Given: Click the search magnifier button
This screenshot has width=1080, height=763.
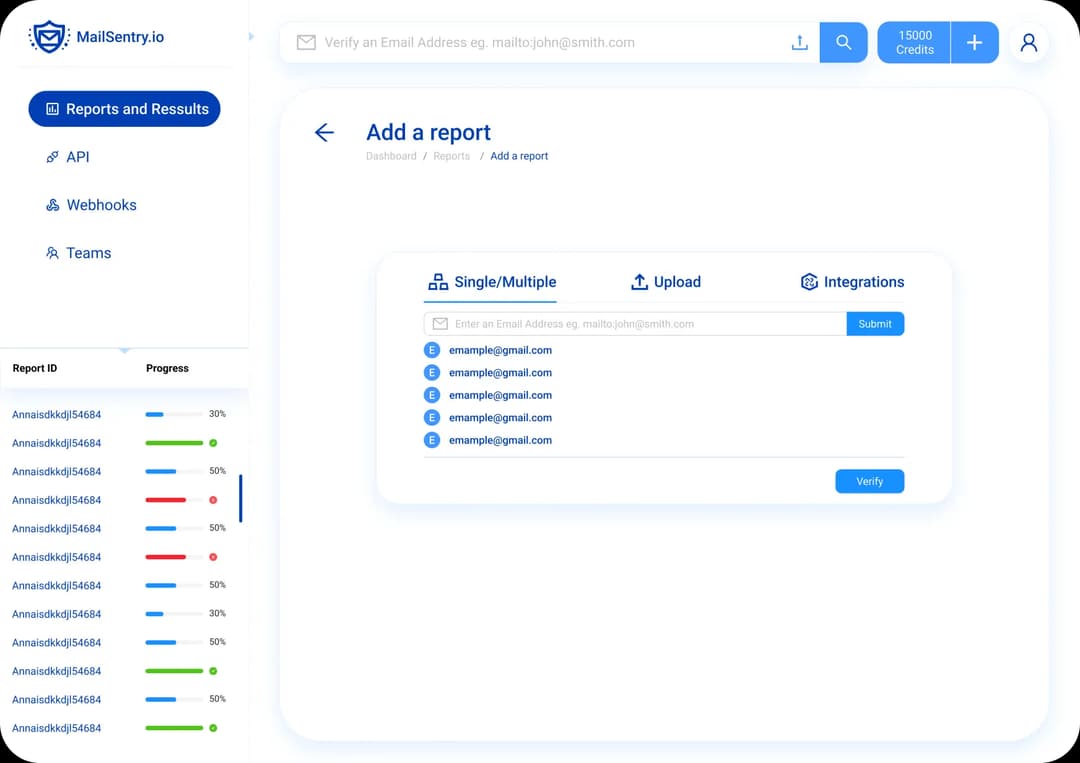Looking at the screenshot, I should [843, 42].
